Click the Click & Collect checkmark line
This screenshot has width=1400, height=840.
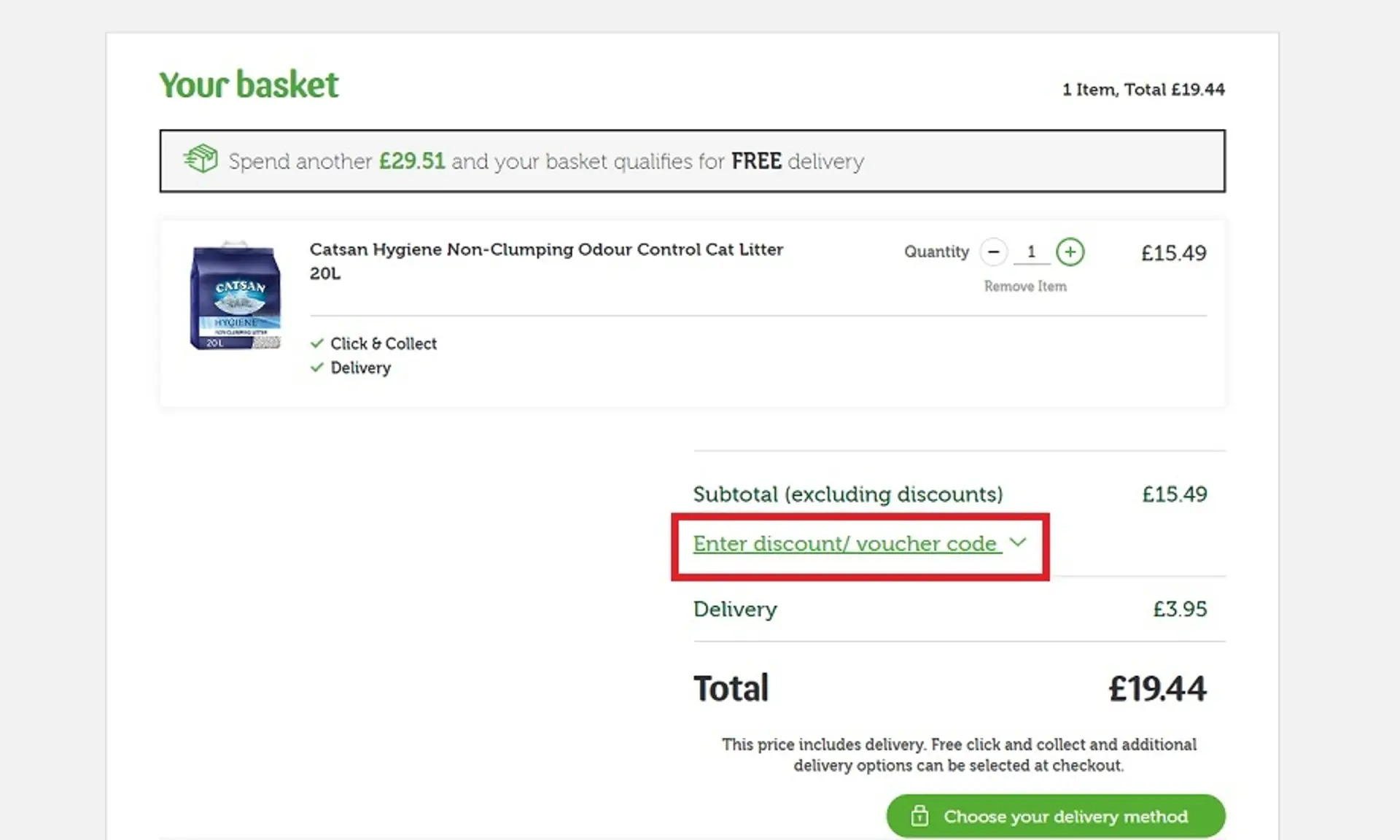(373, 343)
